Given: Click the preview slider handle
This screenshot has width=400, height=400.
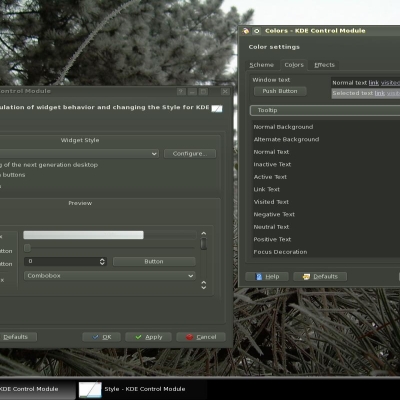Looking at the screenshot, I should 28,248.
